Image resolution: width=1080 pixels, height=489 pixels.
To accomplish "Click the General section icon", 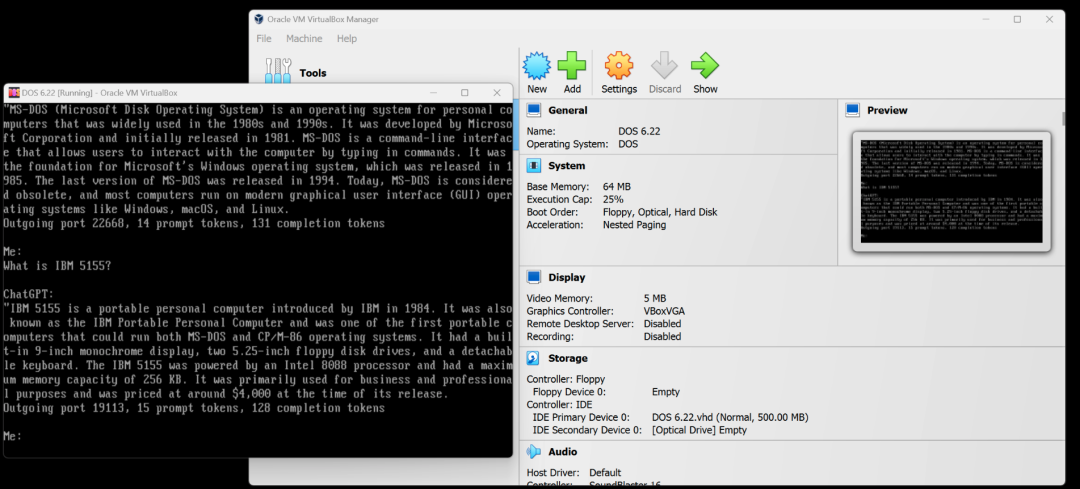I will pos(533,110).
